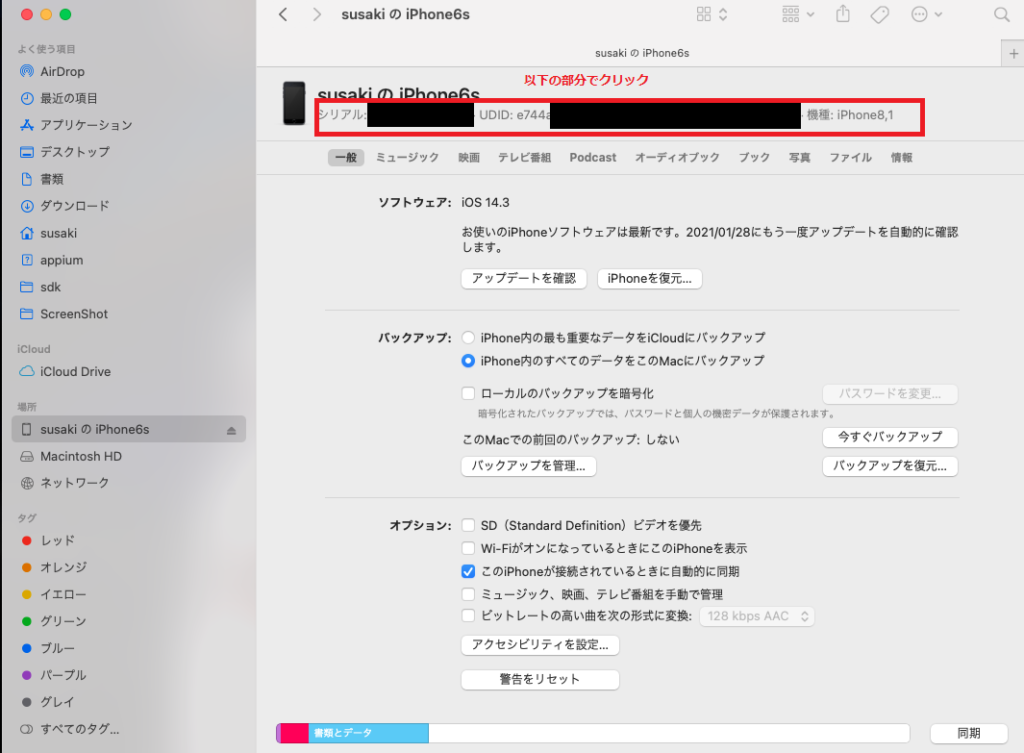Filter by グリーン tag
The width and height of the screenshot is (1024, 753).
(x=63, y=621)
